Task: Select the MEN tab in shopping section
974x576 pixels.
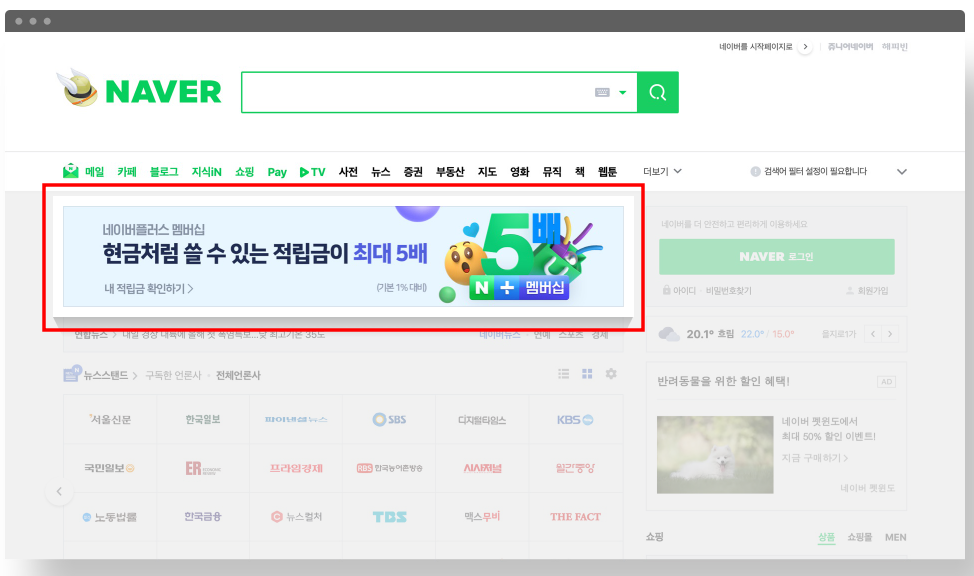Action: tap(895, 537)
